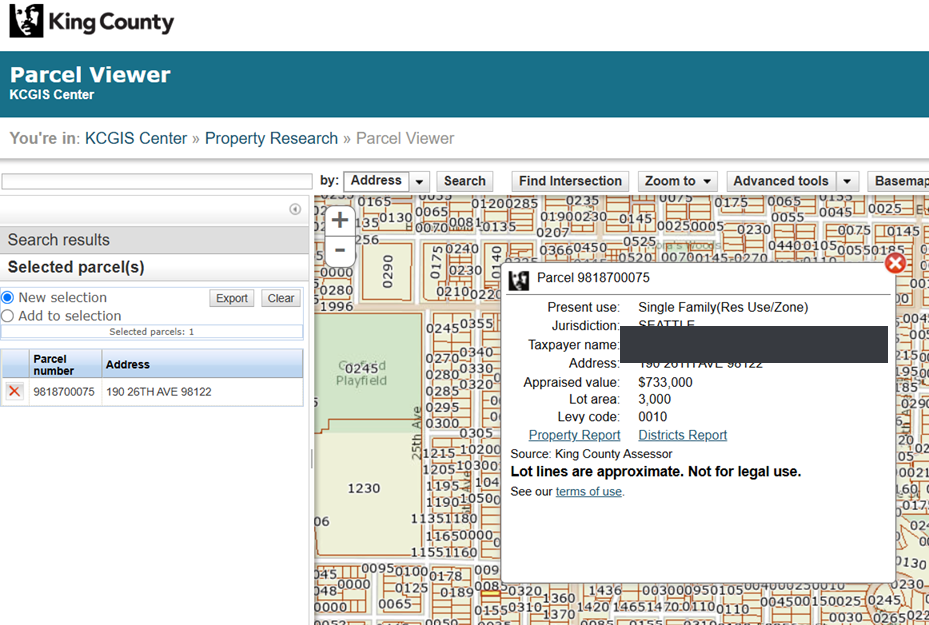The height and width of the screenshot is (625, 929).
Task: Go to Property Research breadcrumb link
Action: click(x=271, y=138)
